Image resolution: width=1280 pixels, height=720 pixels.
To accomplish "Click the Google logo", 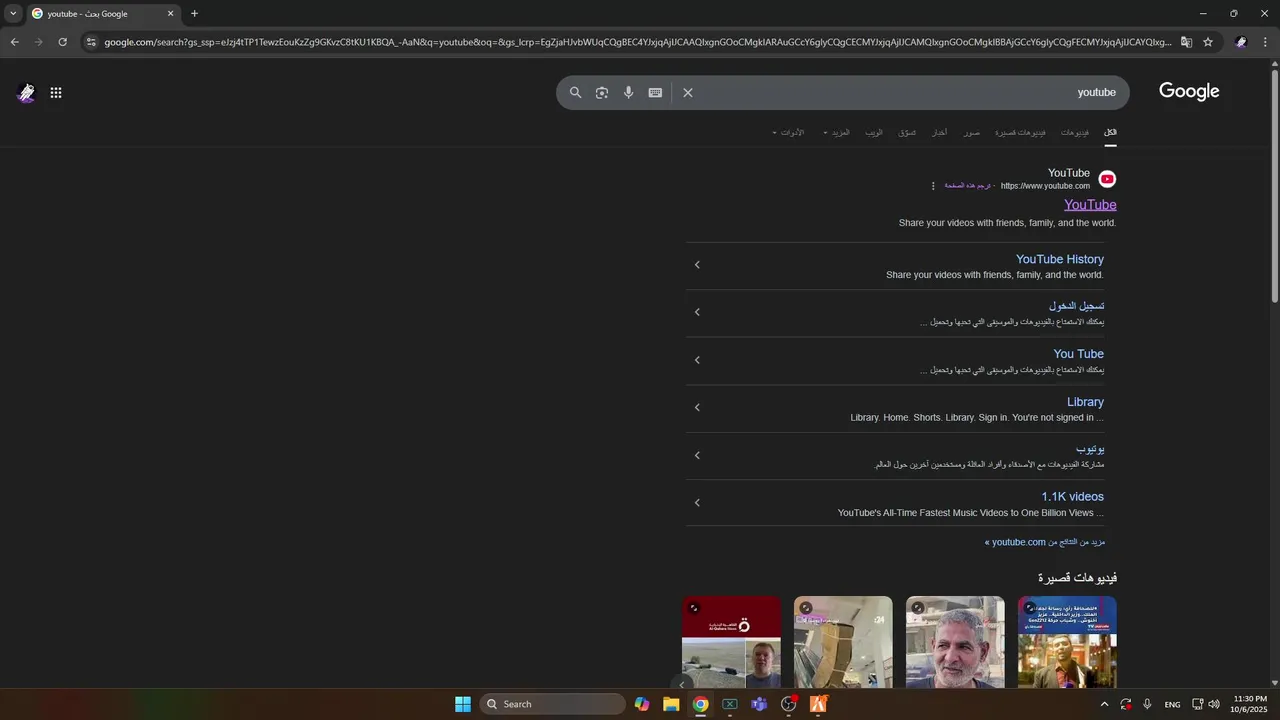I will (x=1189, y=91).
